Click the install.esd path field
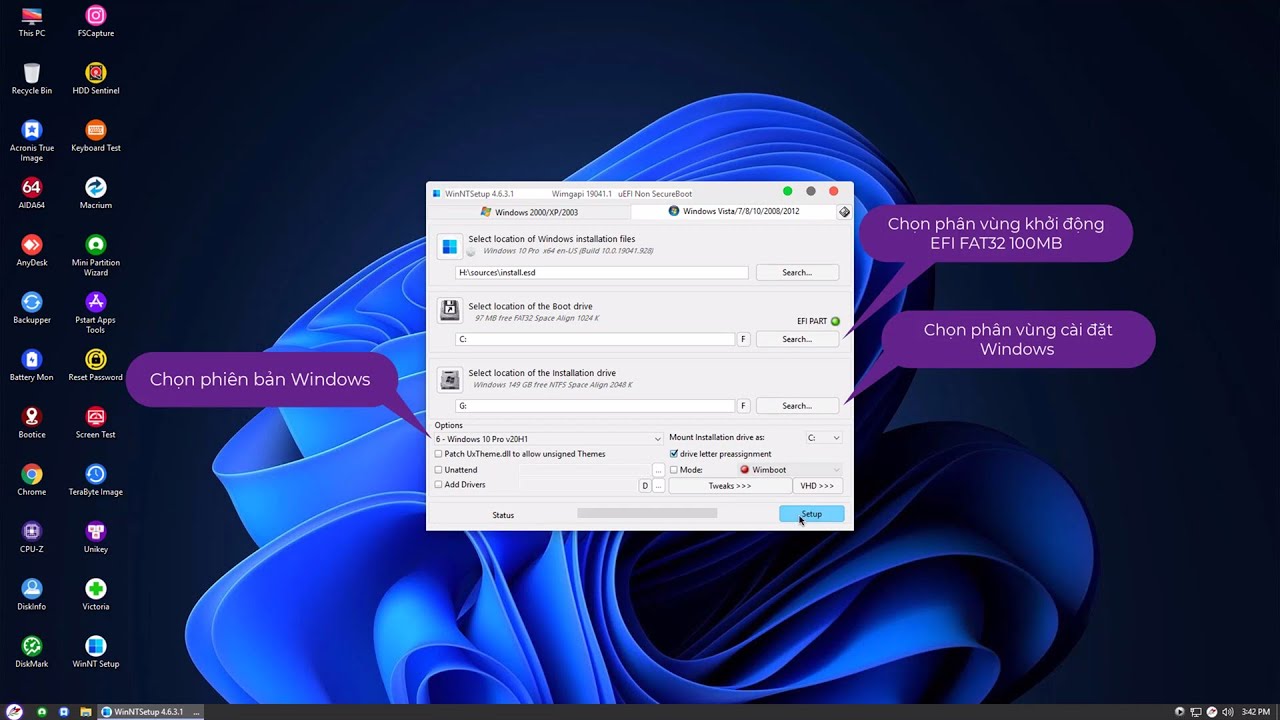Image resolution: width=1280 pixels, height=720 pixels. click(x=602, y=272)
